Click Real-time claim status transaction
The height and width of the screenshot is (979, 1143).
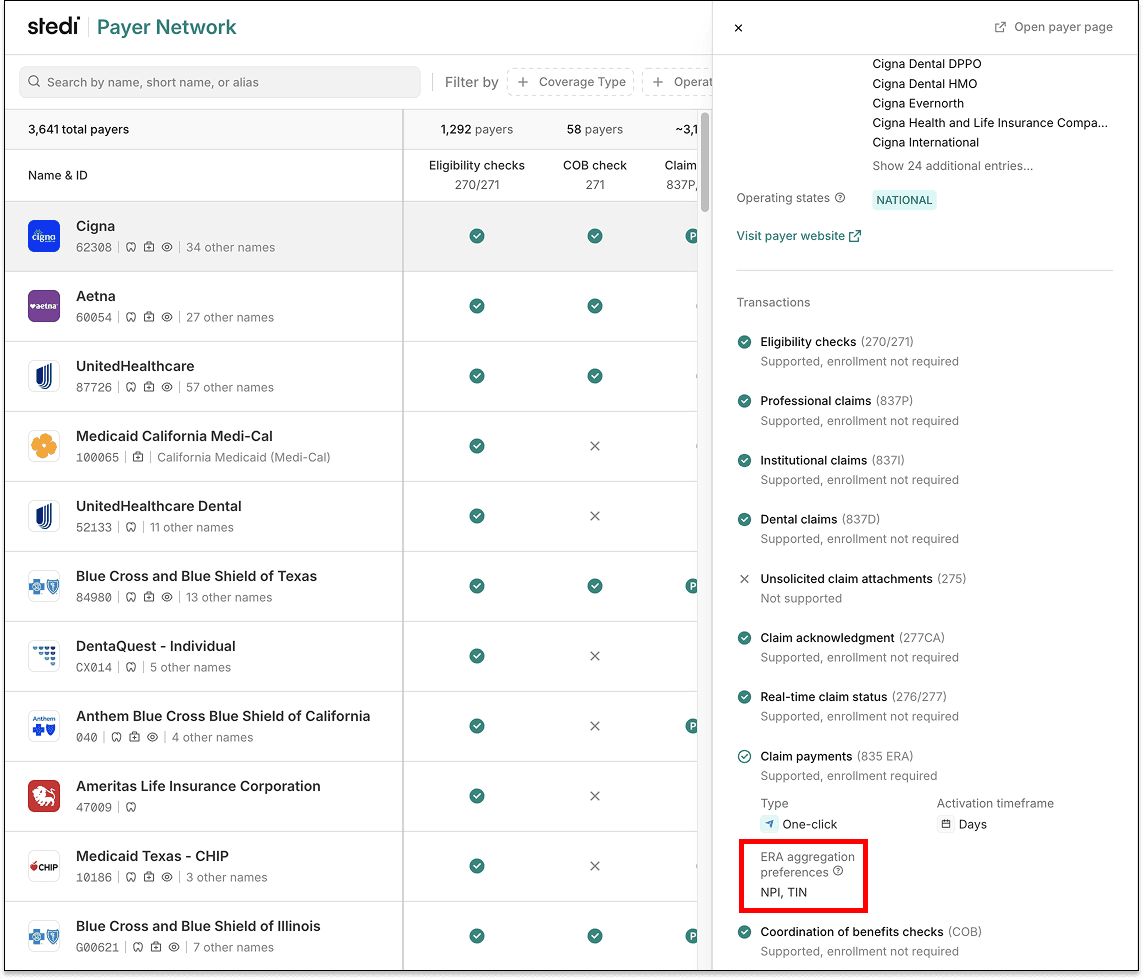coord(854,697)
